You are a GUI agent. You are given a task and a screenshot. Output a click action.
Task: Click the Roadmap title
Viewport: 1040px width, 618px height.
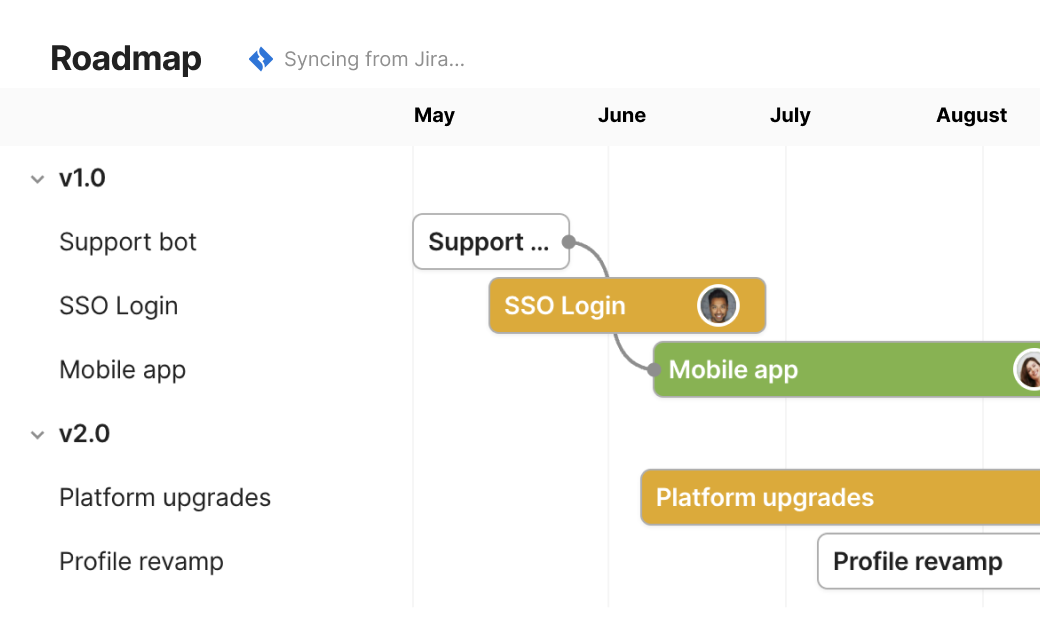pos(125,58)
